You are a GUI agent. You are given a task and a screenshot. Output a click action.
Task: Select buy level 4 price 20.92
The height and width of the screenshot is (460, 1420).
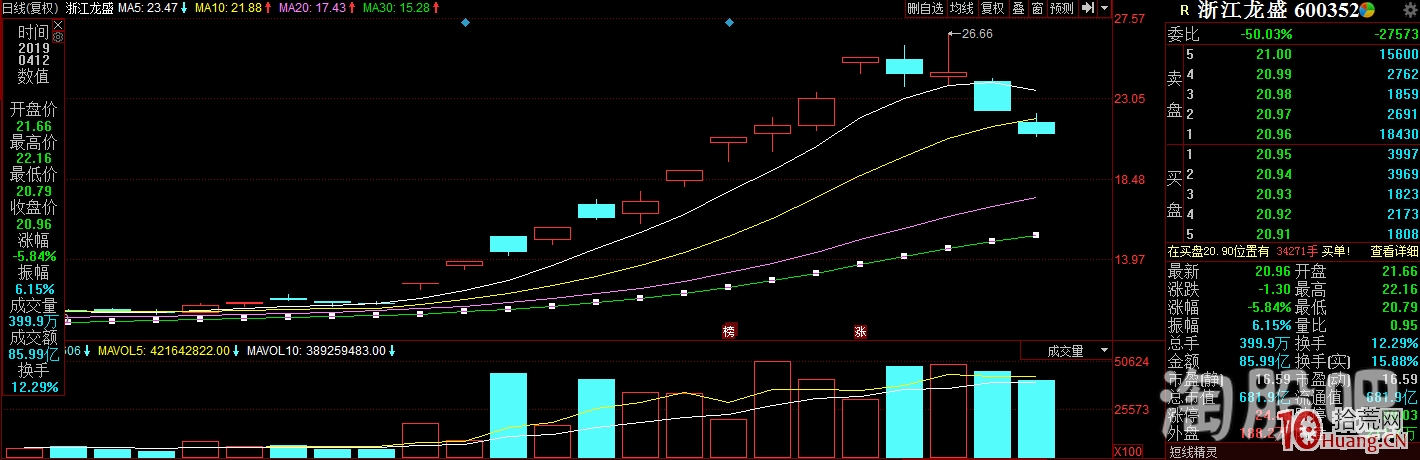pos(1273,214)
